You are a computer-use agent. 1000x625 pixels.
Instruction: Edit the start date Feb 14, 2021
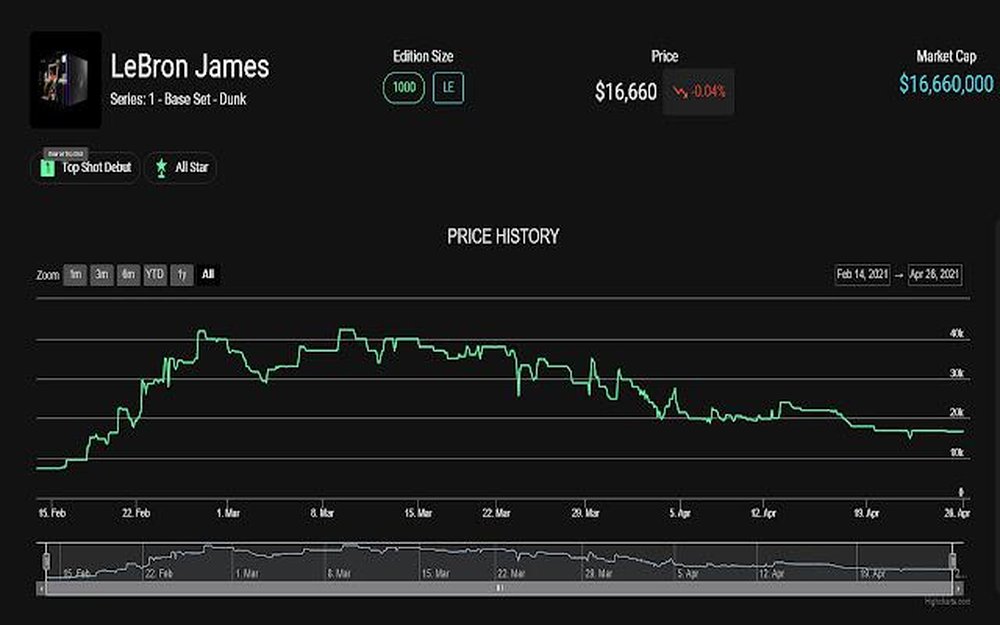862,275
